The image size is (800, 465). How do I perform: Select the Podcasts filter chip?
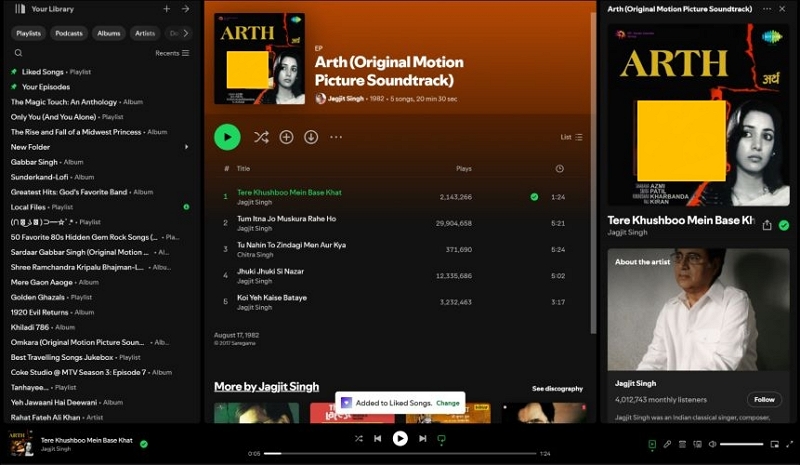coord(69,33)
